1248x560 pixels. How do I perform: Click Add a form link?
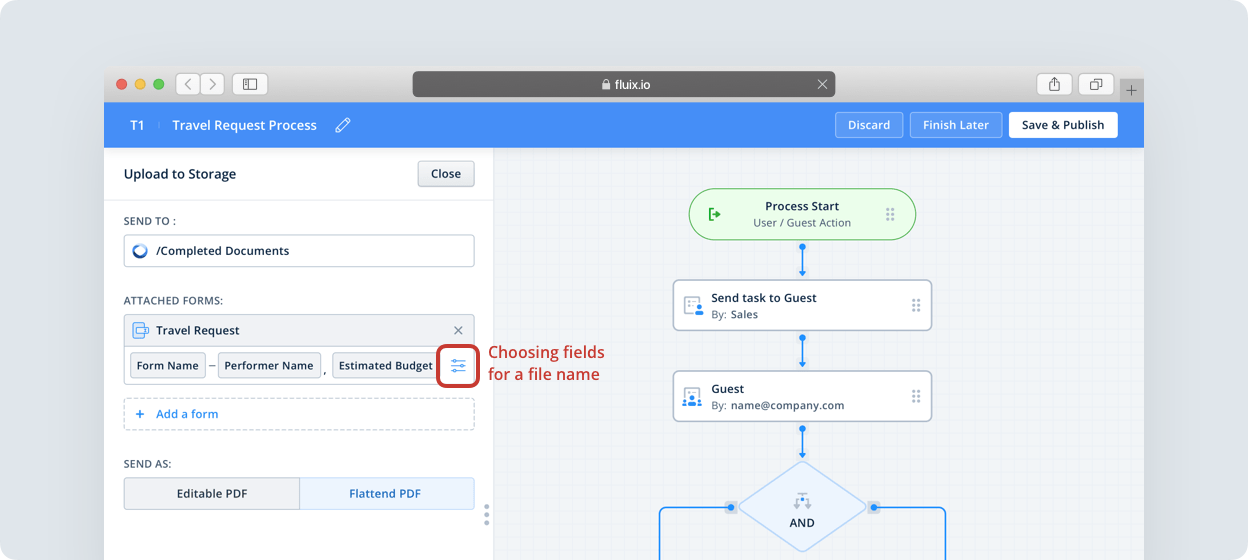pyautogui.click(x=187, y=414)
